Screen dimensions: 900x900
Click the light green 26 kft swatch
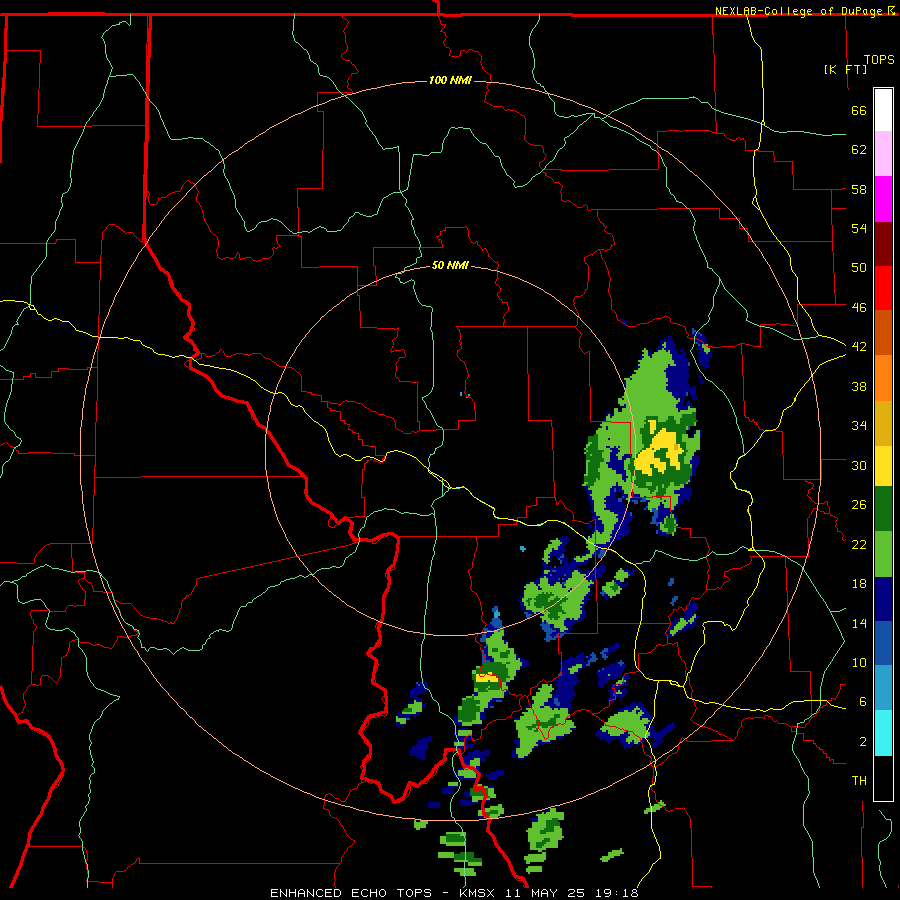[883, 554]
